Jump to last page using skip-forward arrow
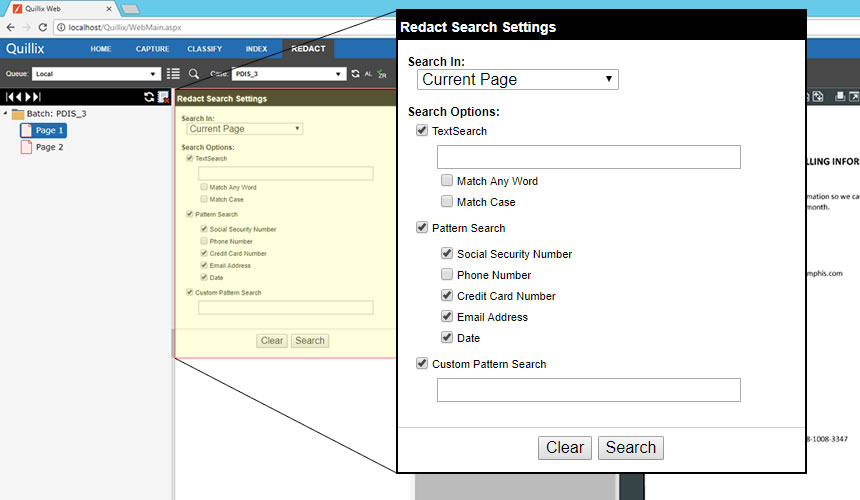Viewport: 860px width, 500px height. pyautogui.click(x=36, y=97)
